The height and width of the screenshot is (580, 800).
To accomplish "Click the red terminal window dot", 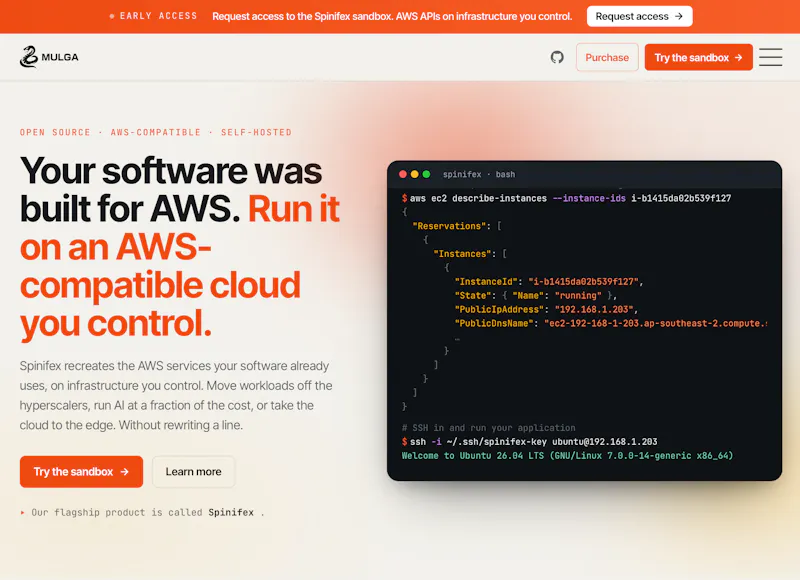I will click(x=403, y=174).
